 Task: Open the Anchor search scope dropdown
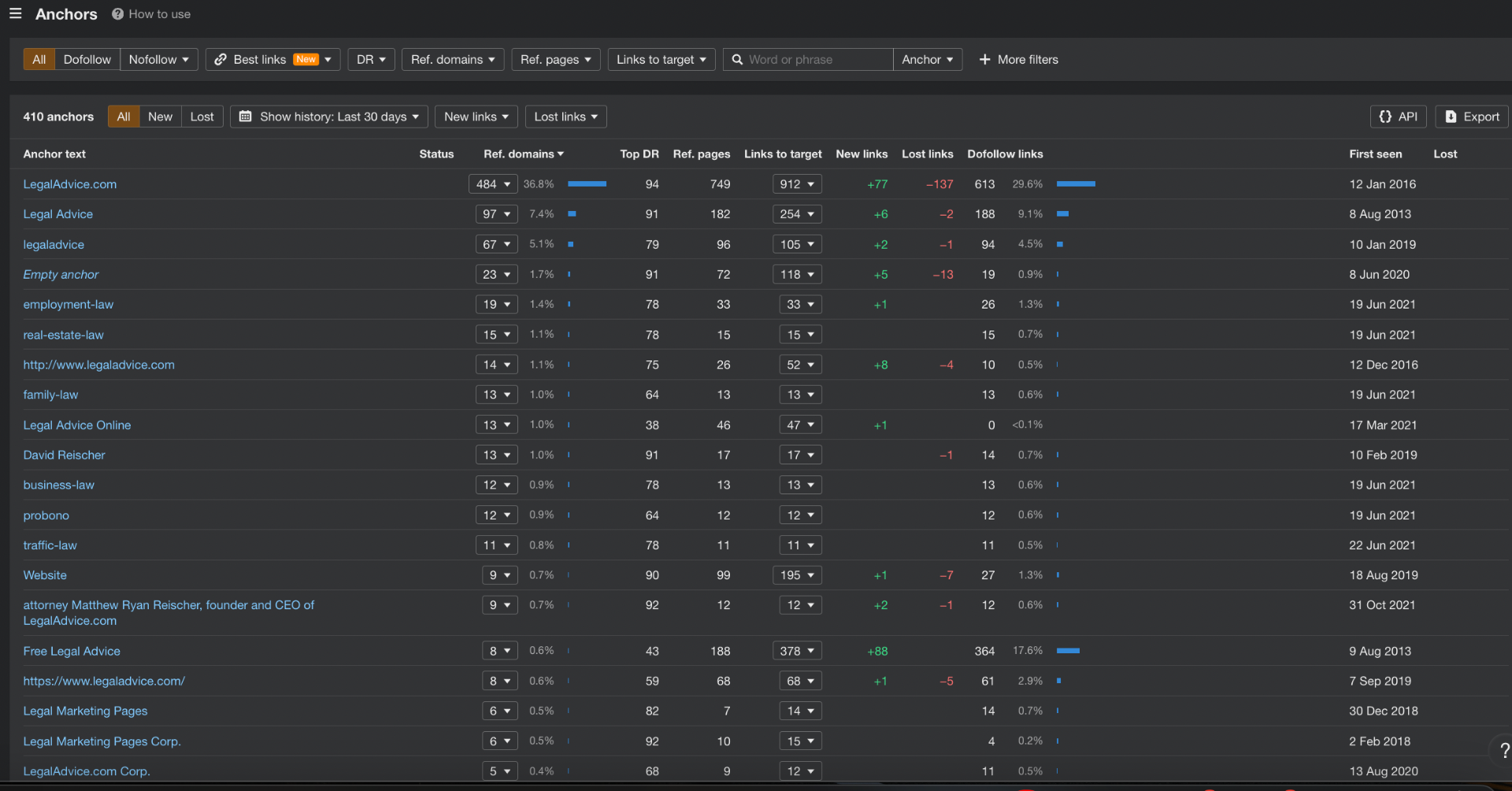coord(927,60)
